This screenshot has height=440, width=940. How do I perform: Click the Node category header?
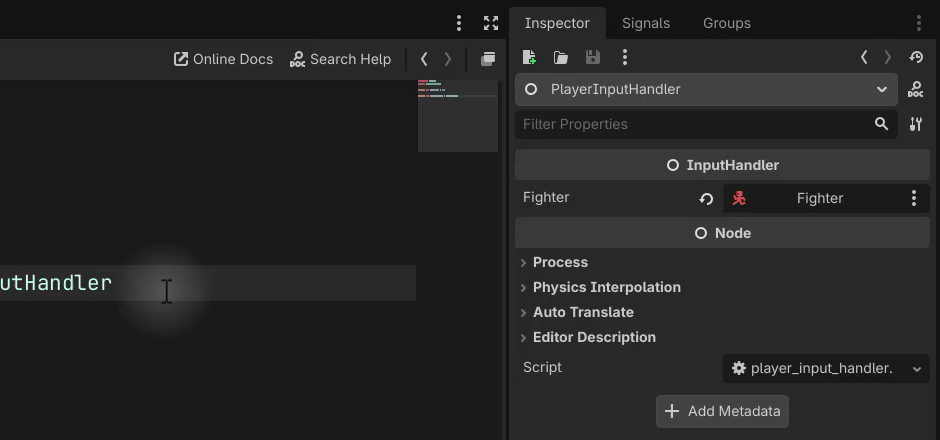coord(722,233)
